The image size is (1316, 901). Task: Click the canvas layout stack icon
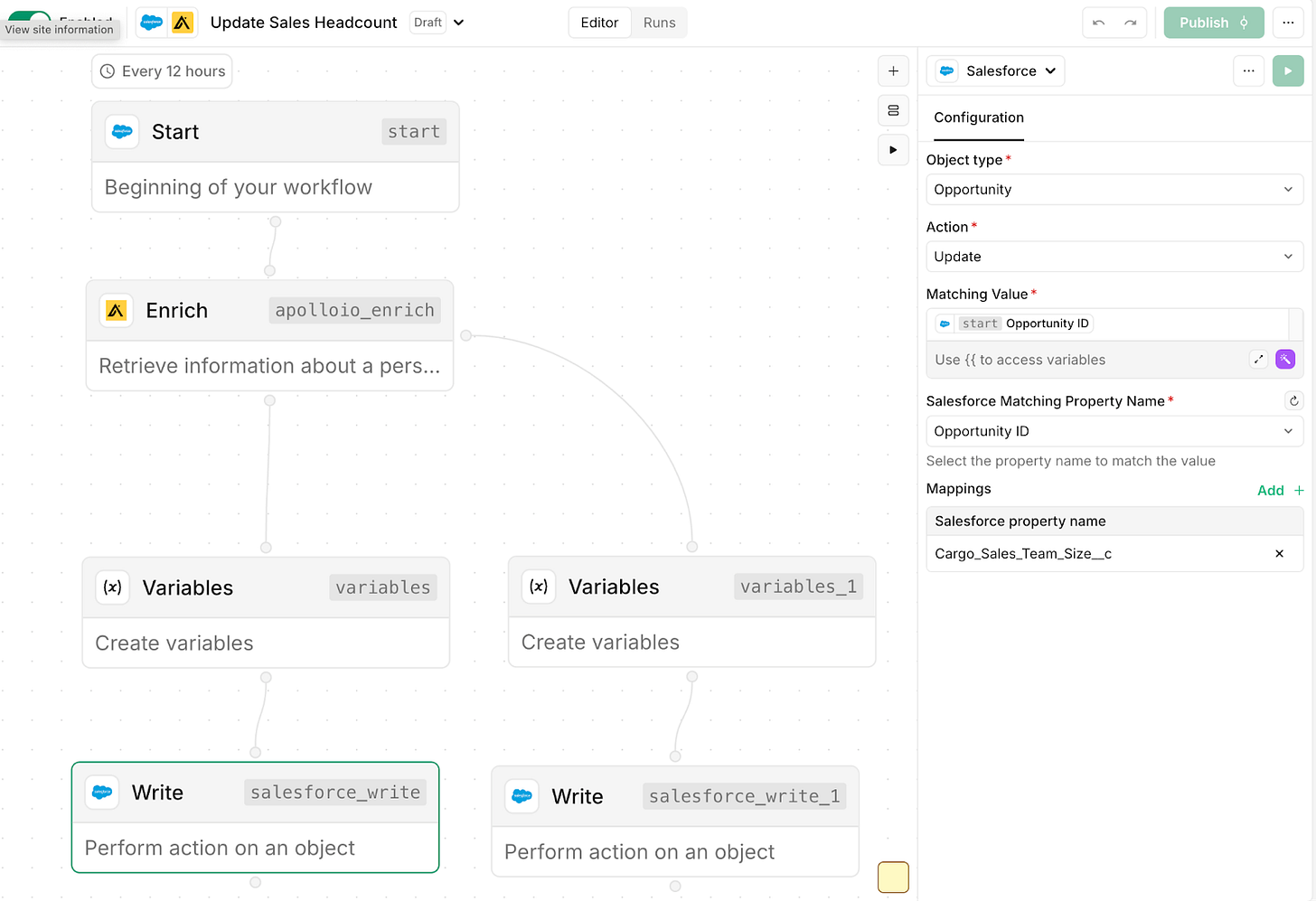point(893,110)
